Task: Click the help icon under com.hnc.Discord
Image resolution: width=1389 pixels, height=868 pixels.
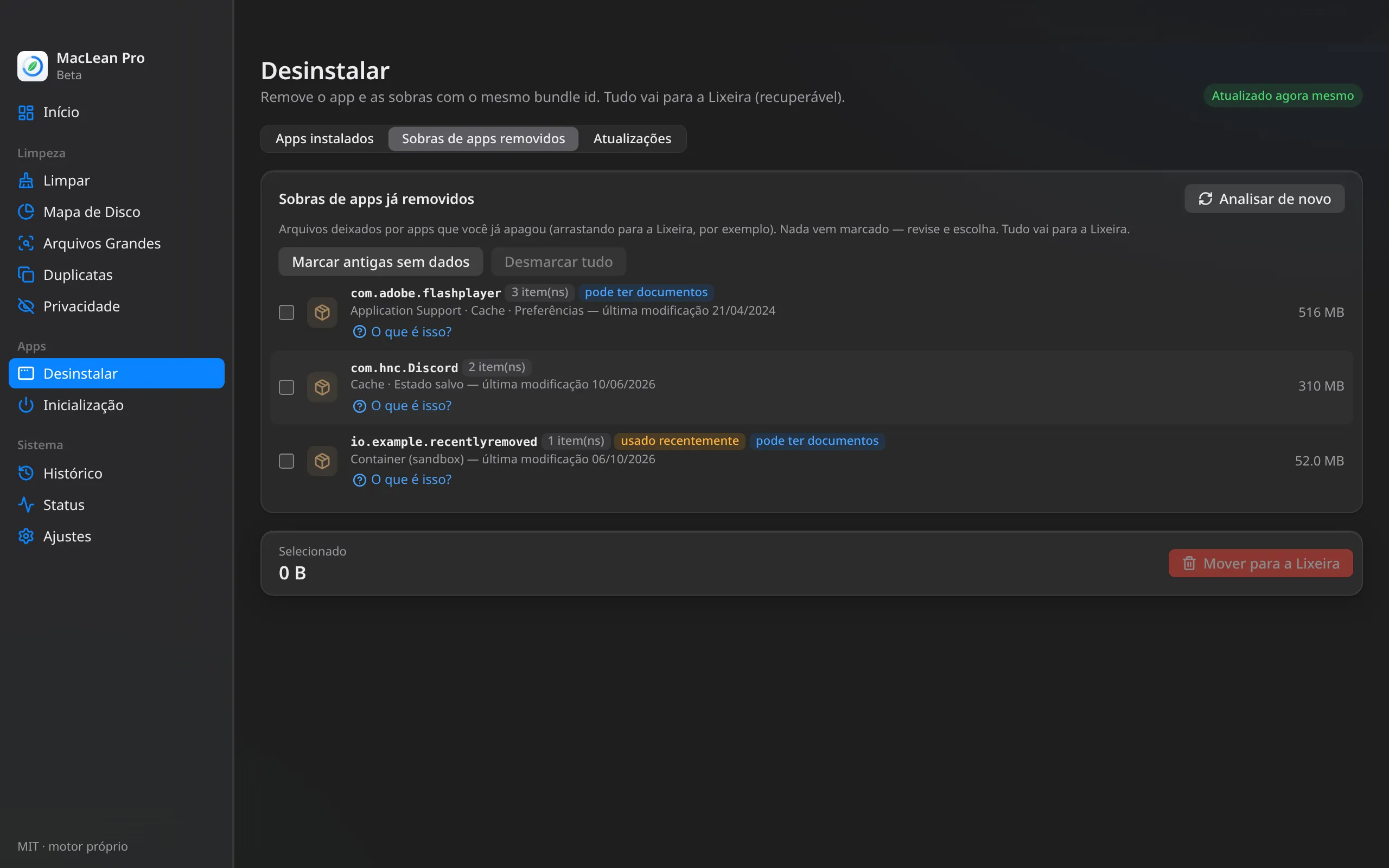Action: pyautogui.click(x=359, y=406)
